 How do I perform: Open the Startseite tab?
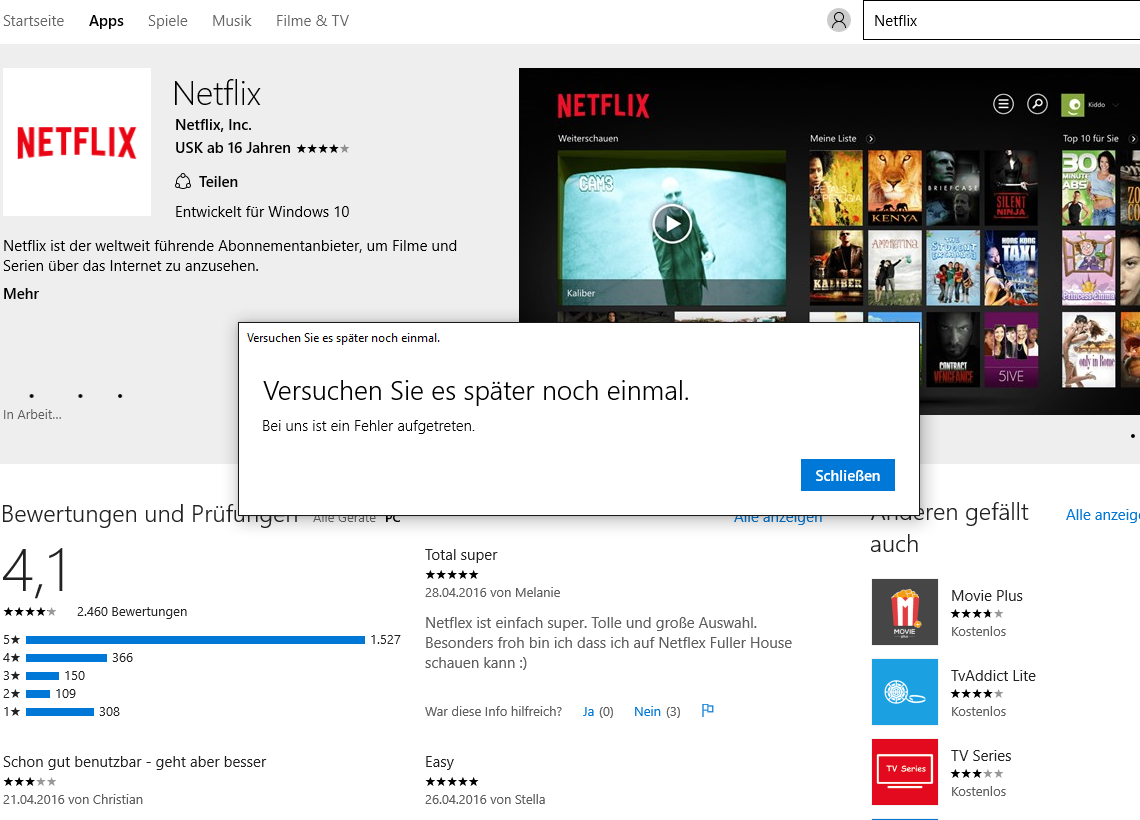[x=33, y=21]
